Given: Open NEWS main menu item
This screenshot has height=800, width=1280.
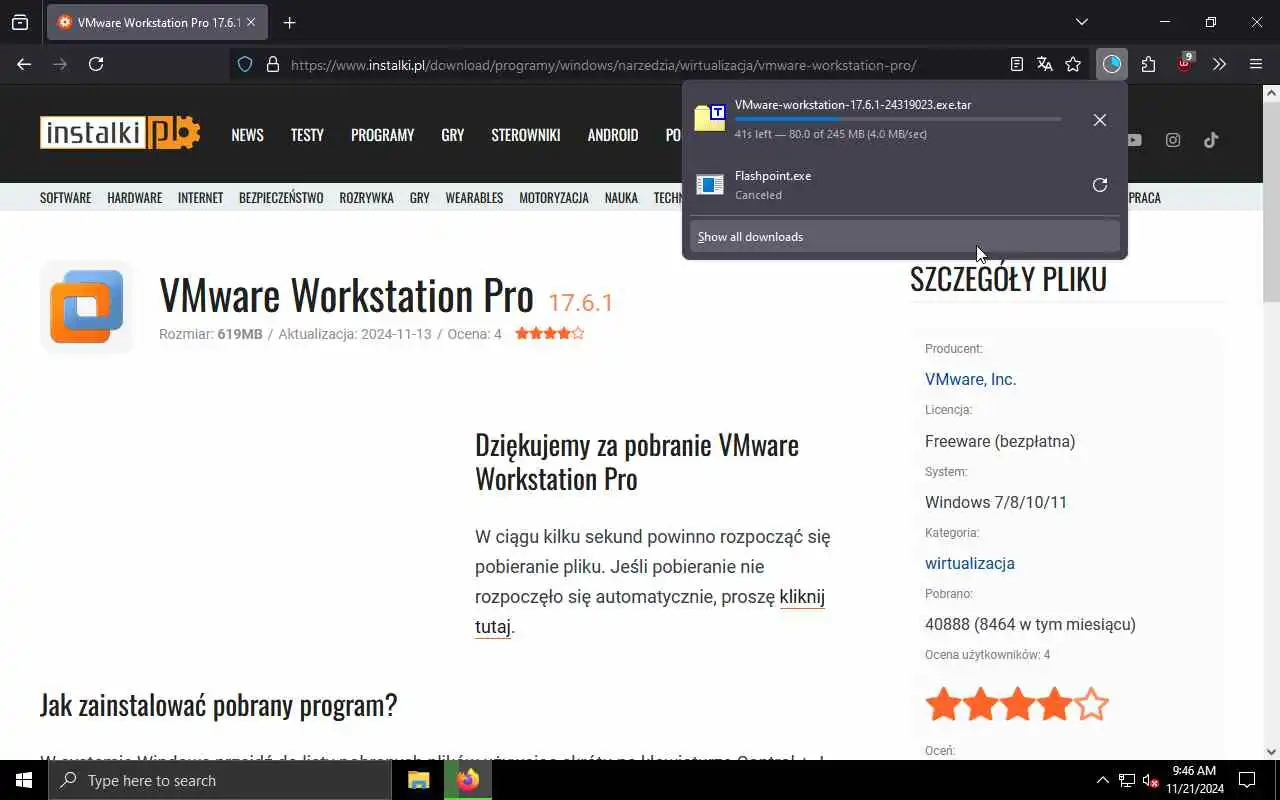Looking at the screenshot, I should click(x=247, y=135).
